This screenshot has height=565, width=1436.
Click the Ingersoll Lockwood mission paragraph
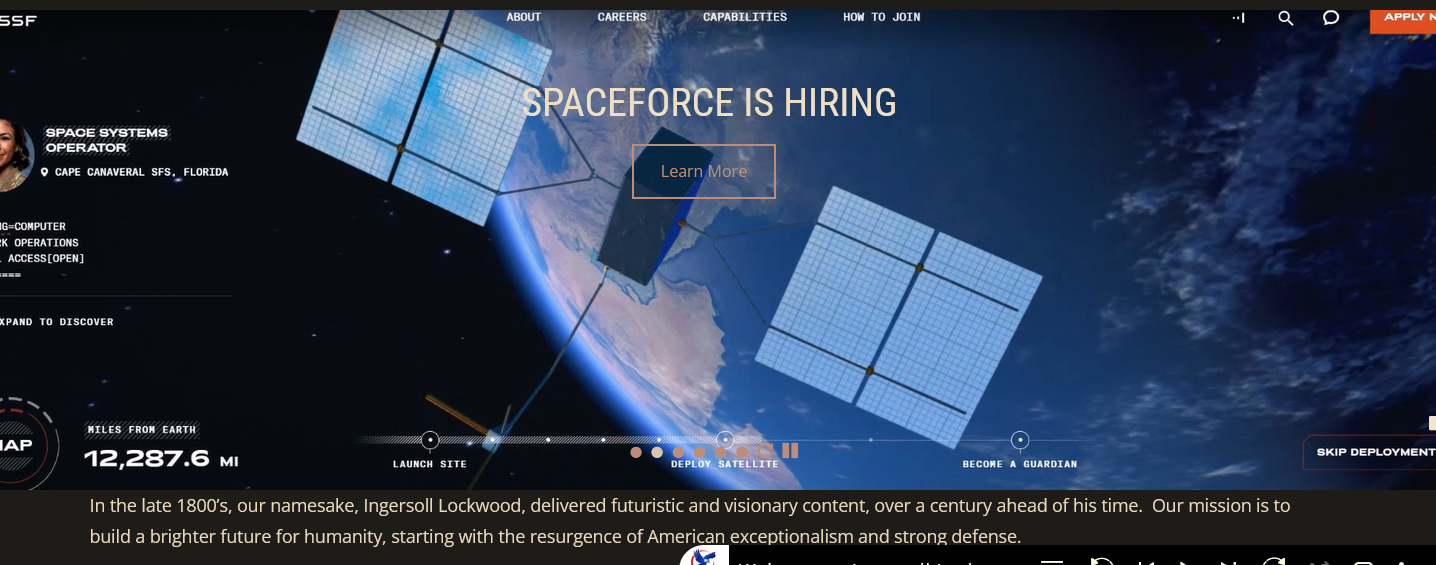[690, 521]
